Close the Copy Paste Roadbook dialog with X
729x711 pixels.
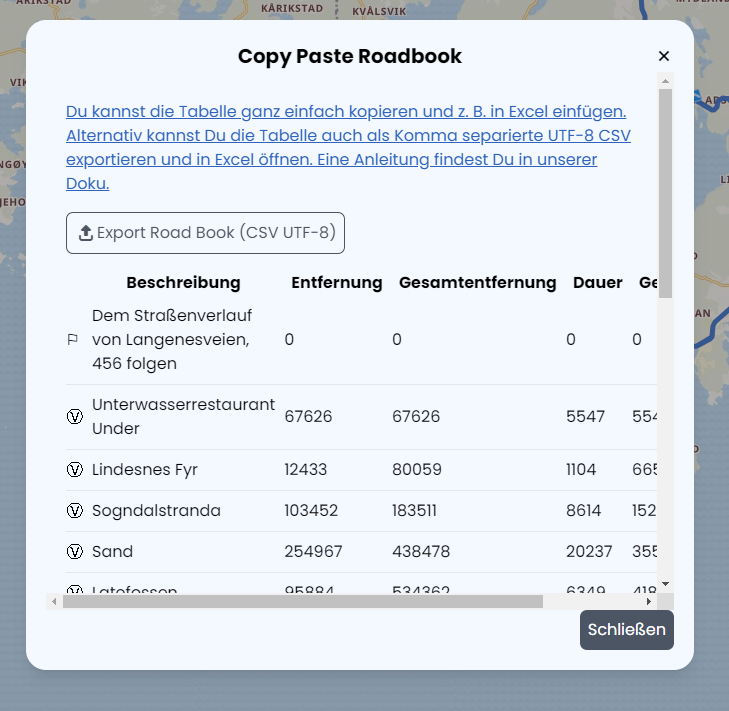[663, 57]
